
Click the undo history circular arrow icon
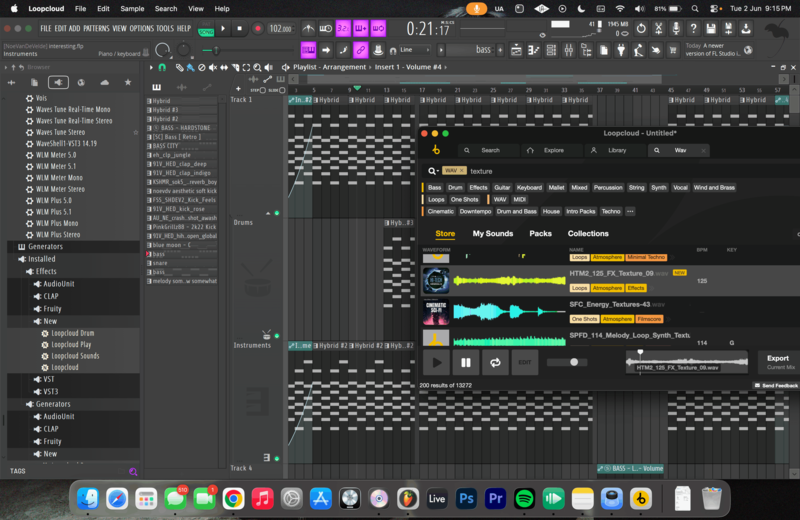pos(641,29)
